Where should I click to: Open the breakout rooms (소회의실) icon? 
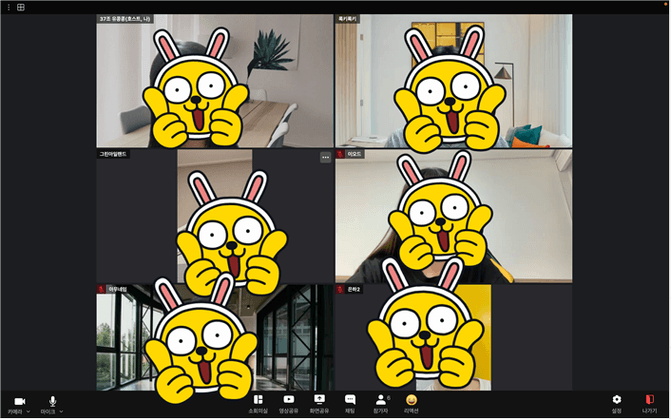click(x=258, y=400)
